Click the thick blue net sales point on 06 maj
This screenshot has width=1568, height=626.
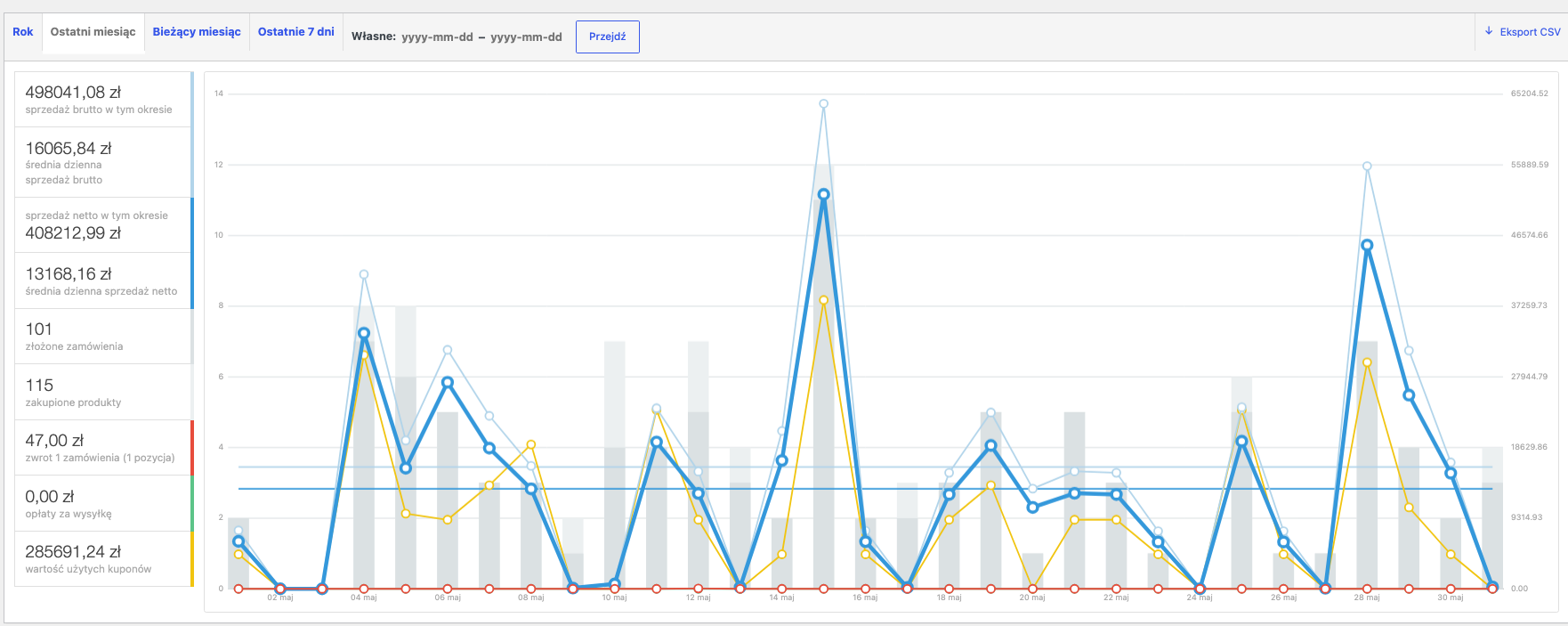pos(448,382)
